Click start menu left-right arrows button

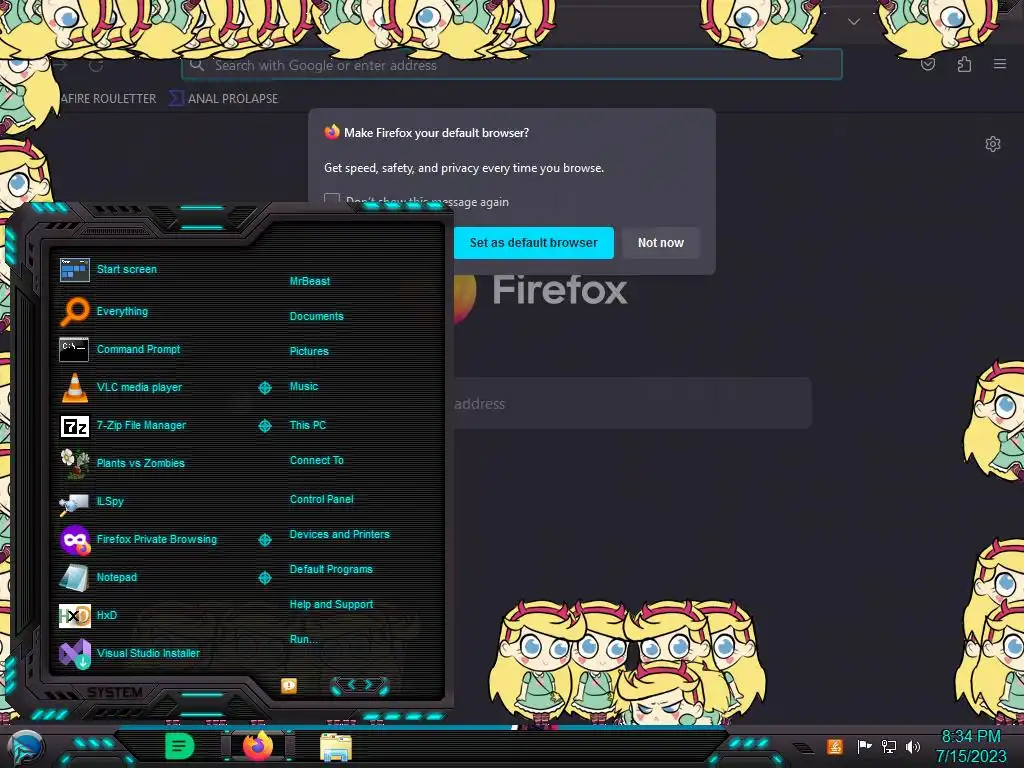pos(360,685)
